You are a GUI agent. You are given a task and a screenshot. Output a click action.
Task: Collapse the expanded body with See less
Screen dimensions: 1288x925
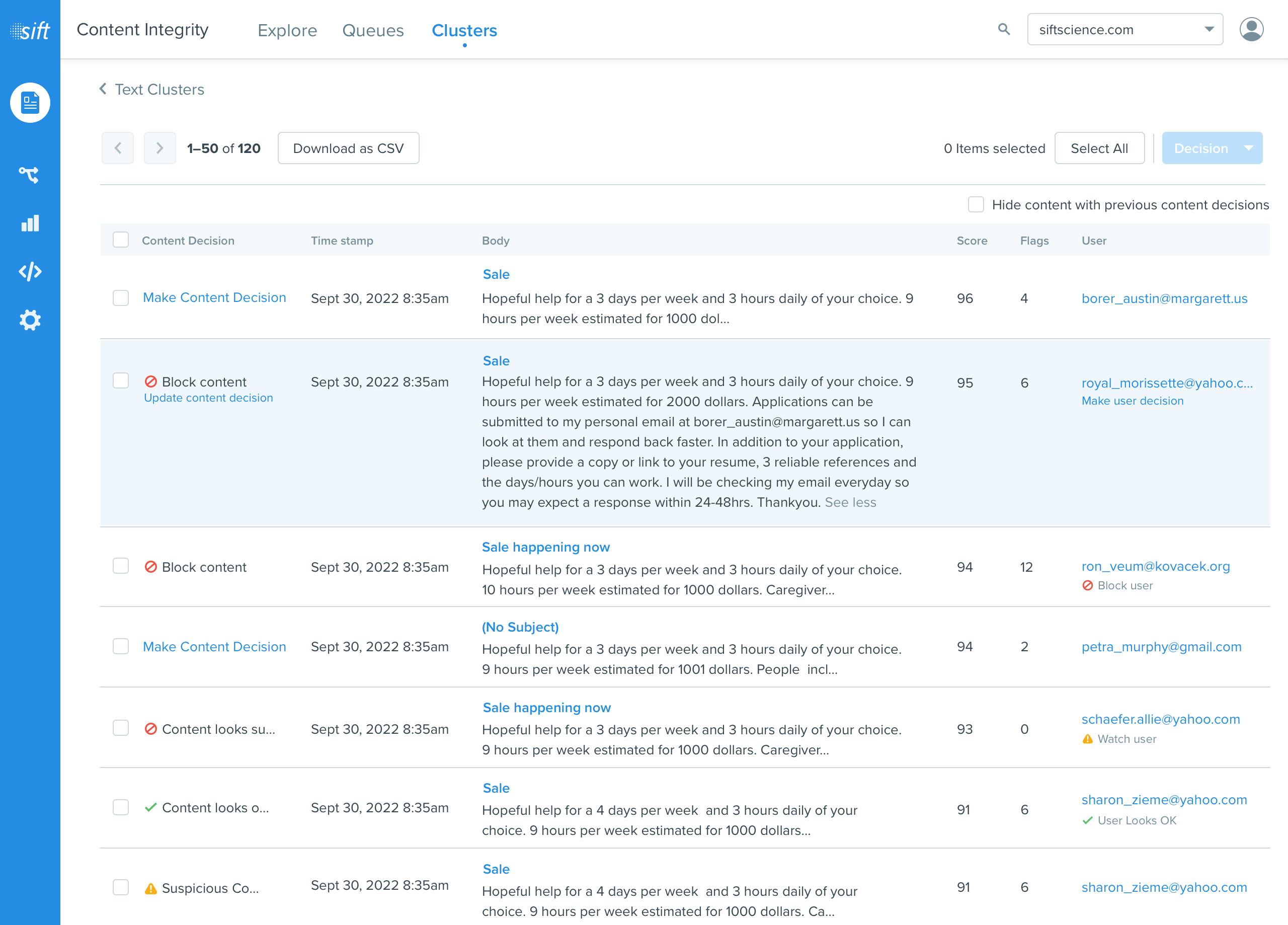[850, 502]
